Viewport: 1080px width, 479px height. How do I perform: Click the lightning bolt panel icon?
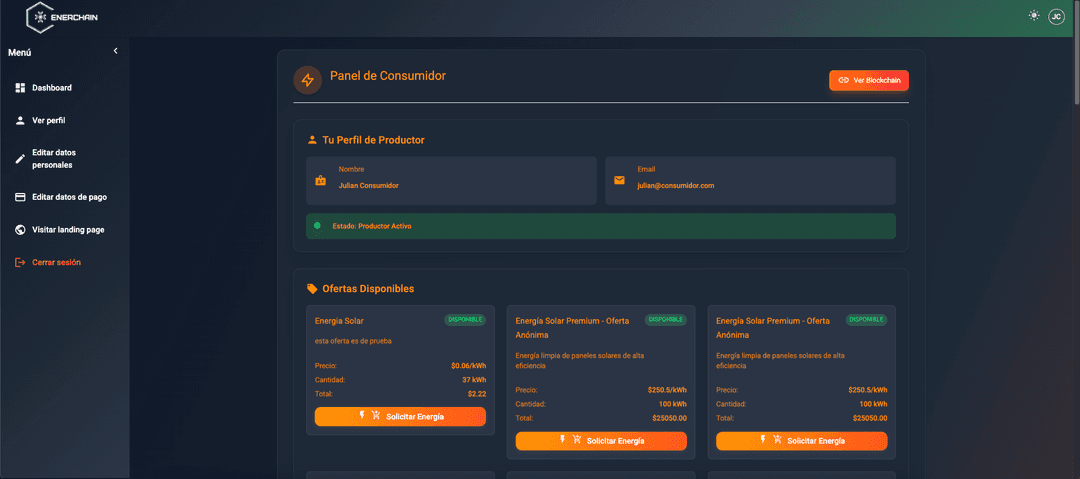[308, 80]
